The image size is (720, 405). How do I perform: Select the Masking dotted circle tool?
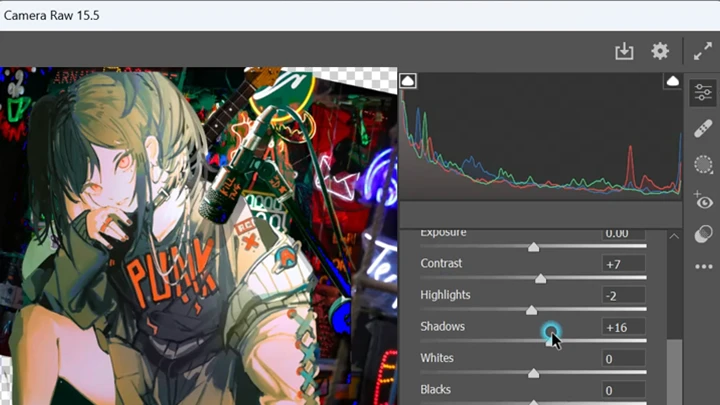pos(703,164)
